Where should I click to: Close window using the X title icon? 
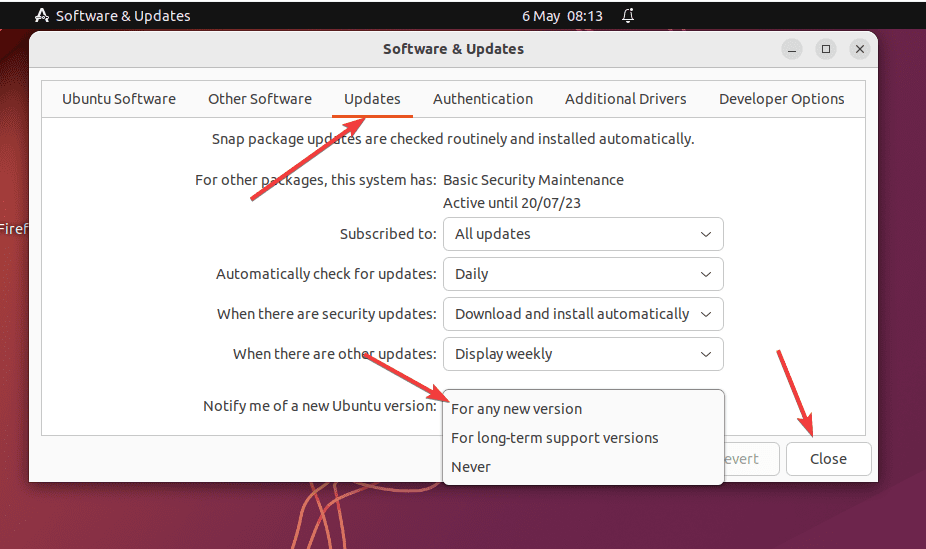click(860, 50)
